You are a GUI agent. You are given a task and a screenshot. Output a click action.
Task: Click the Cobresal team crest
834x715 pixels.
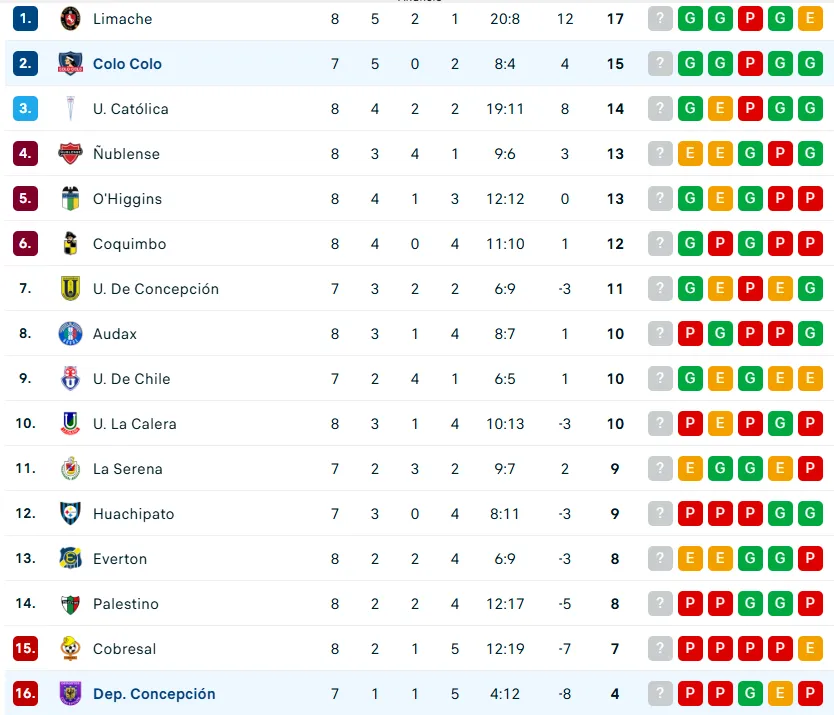(x=70, y=649)
